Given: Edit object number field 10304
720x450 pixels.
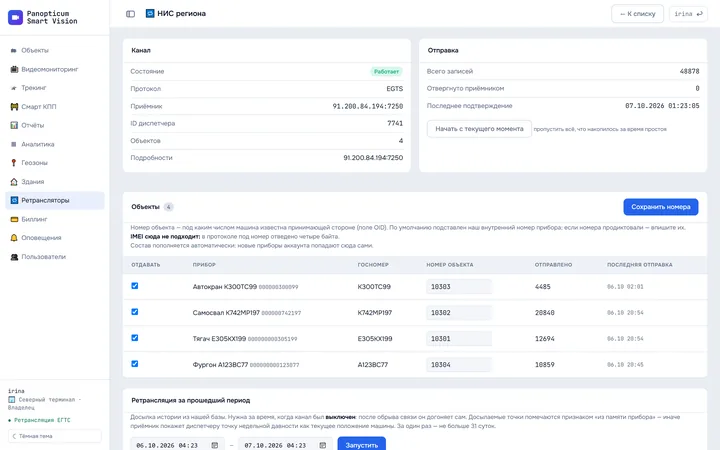Looking at the screenshot, I should (459, 365).
